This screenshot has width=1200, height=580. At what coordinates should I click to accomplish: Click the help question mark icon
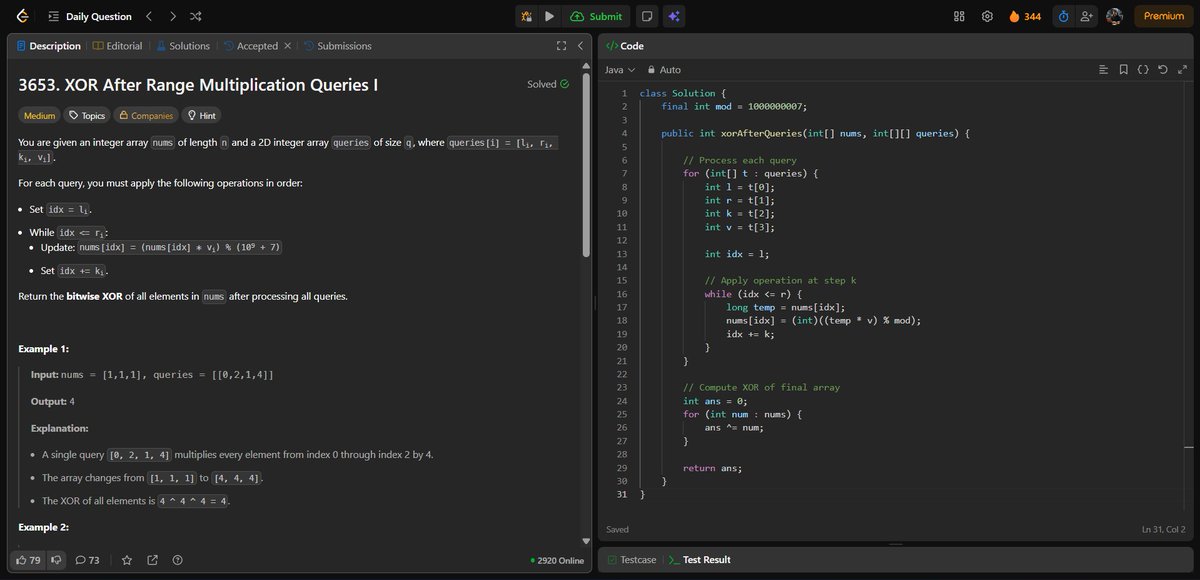177,560
